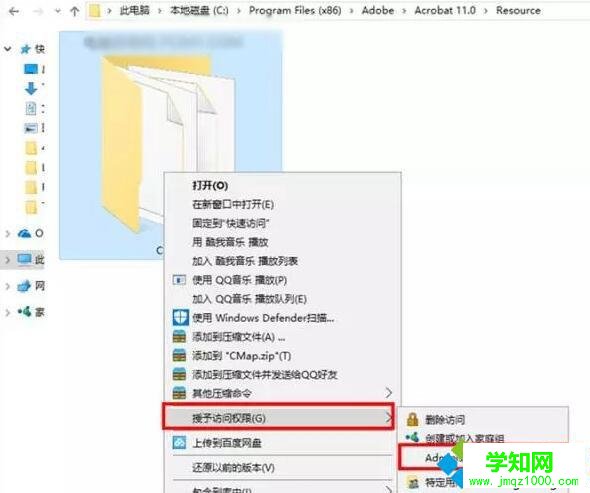Screen dimensions: 590x493
Task: Select This PC monitor icon in sidebar
Action: [24, 259]
